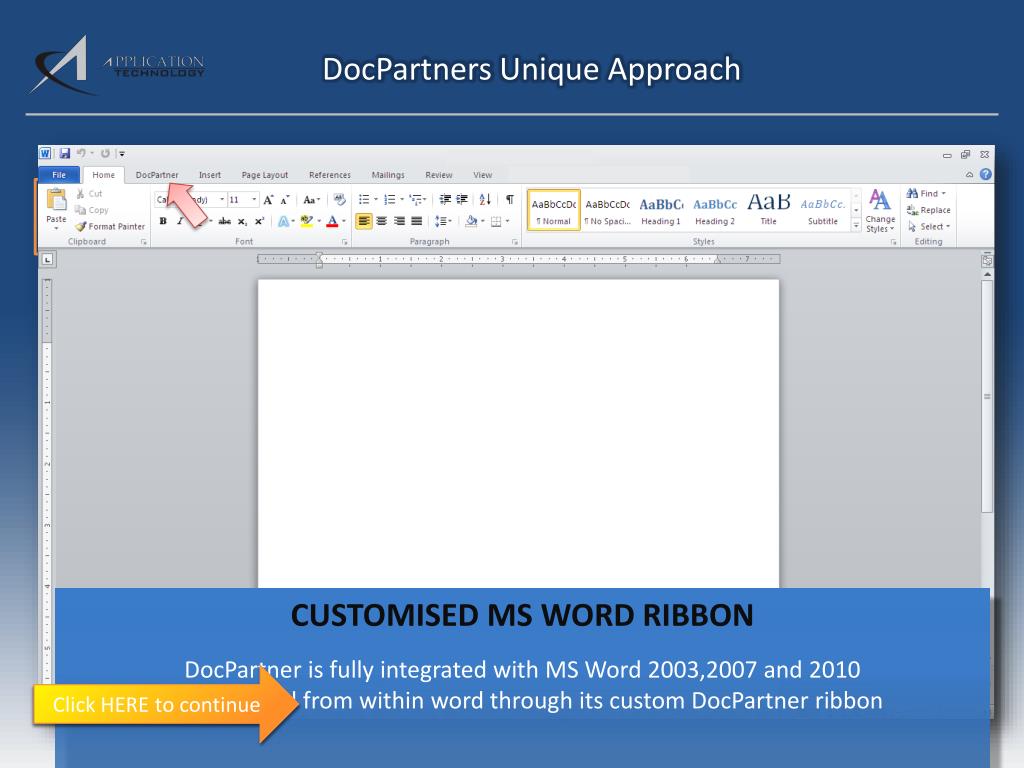Select Align Text Left
The width and height of the screenshot is (1024, 768).
coord(364,221)
